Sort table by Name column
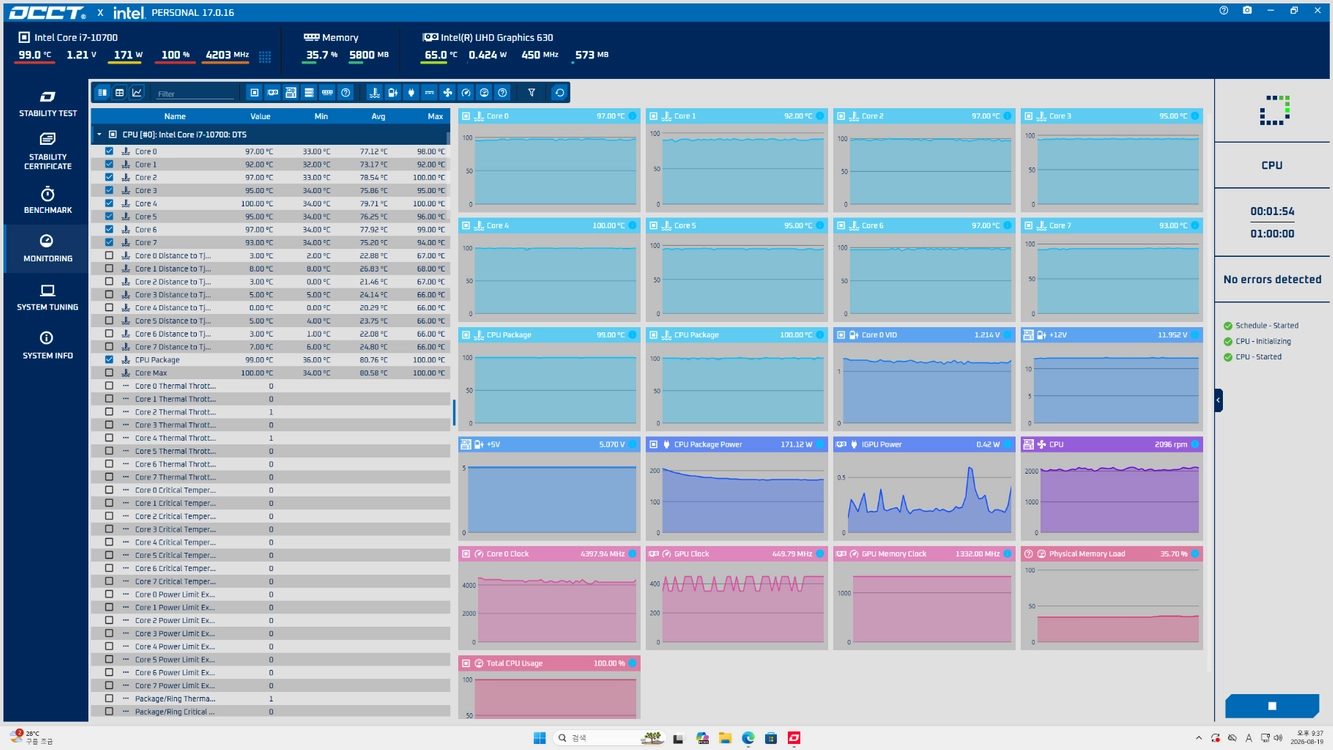This screenshot has height=750, width=1333. click(175, 117)
